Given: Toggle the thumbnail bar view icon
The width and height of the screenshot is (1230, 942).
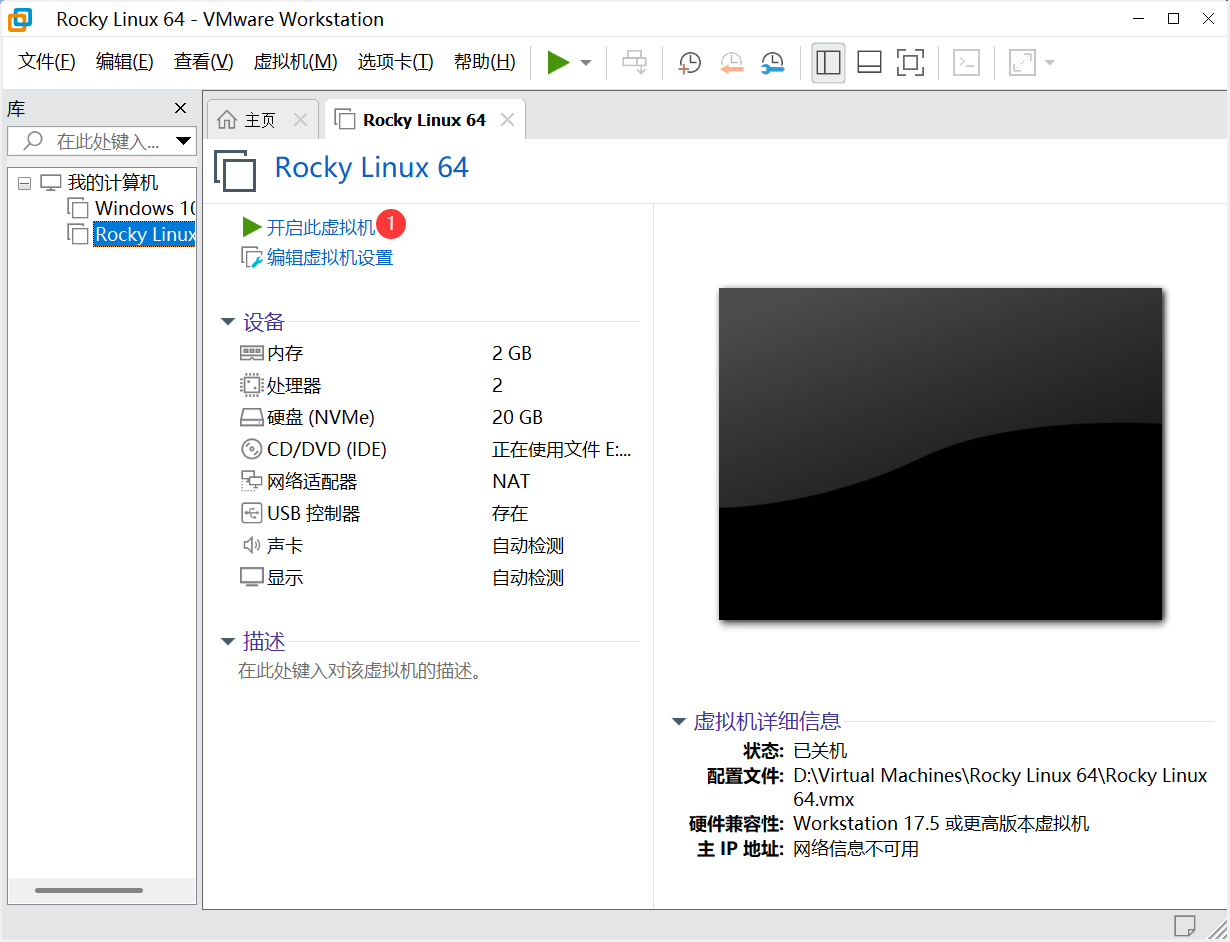Looking at the screenshot, I should point(869,63).
